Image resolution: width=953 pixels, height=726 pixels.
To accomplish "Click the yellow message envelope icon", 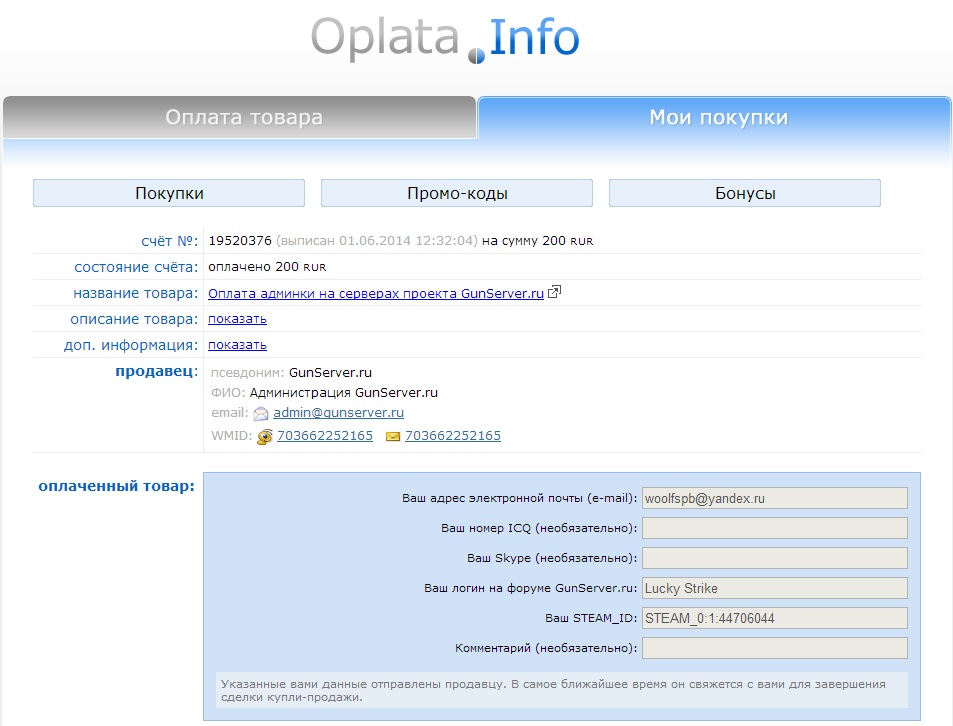I will [x=393, y=437].
